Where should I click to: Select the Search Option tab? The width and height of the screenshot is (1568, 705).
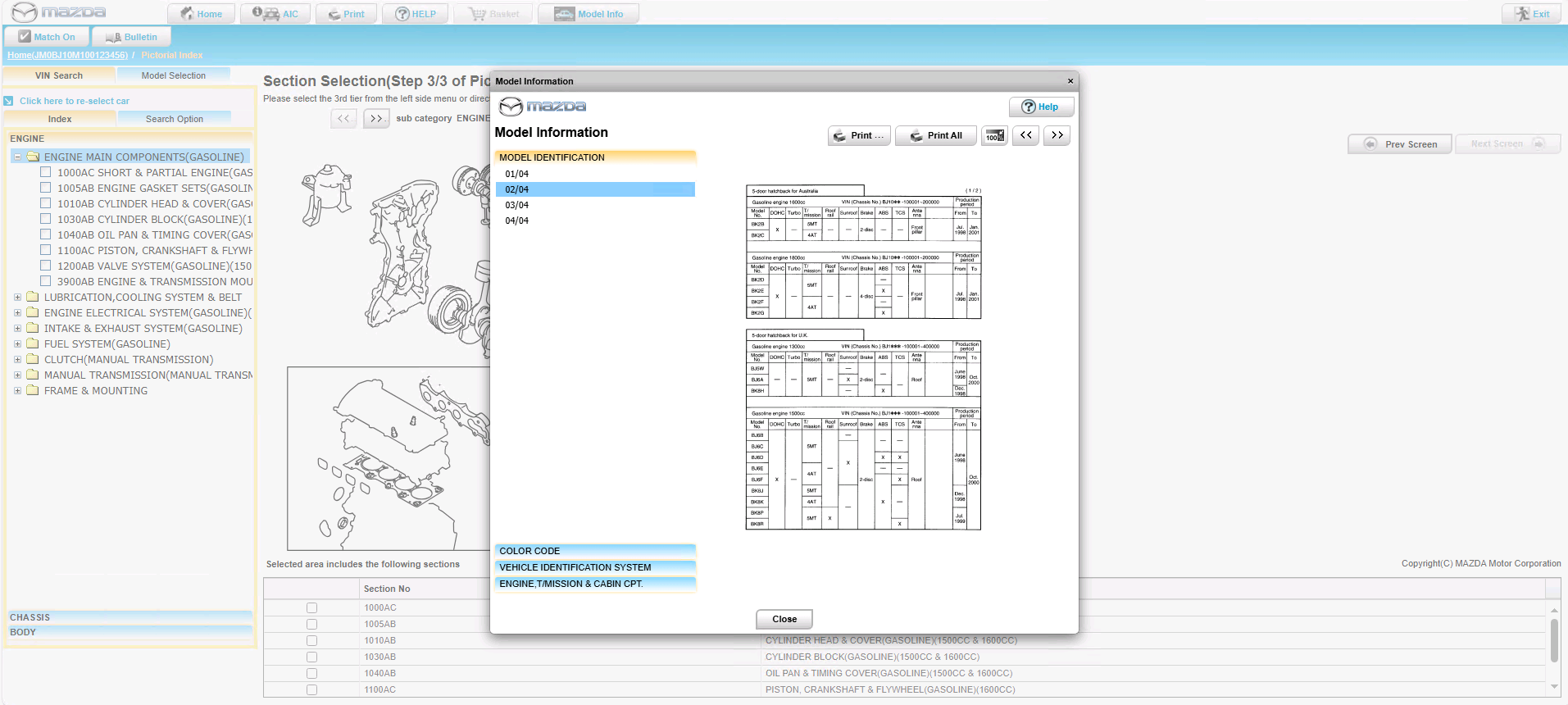pyautogui.click(x=175, y=119)
